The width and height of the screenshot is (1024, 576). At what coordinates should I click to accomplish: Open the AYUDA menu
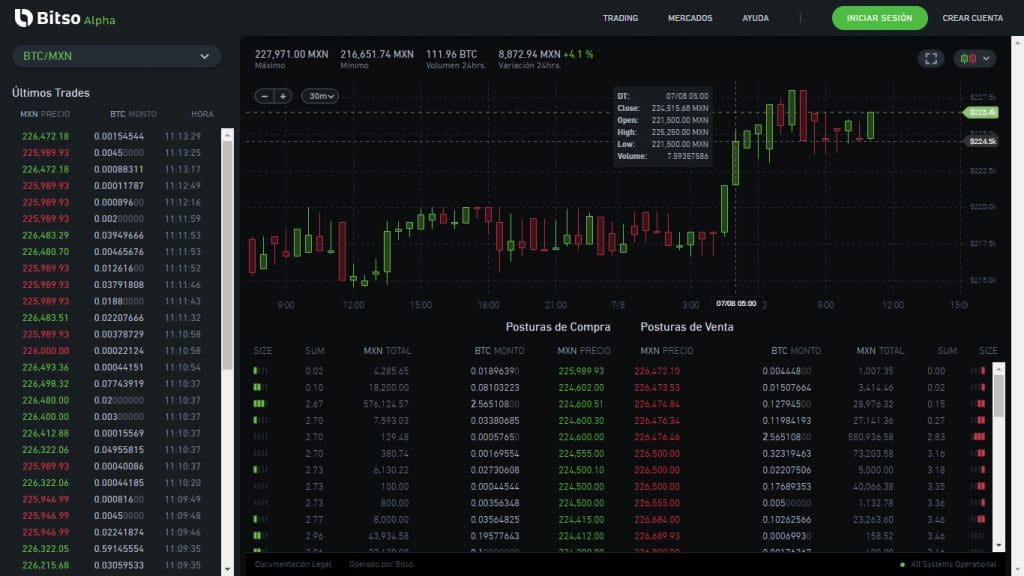[x=755, y=17]
